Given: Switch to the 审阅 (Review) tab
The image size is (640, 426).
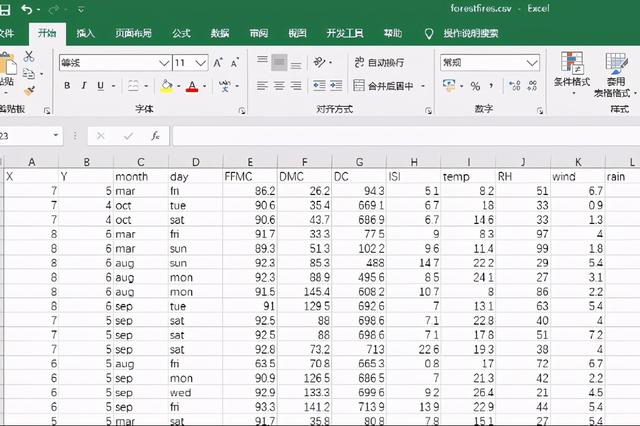Looking at the screenshot, I should coord(259,33).
